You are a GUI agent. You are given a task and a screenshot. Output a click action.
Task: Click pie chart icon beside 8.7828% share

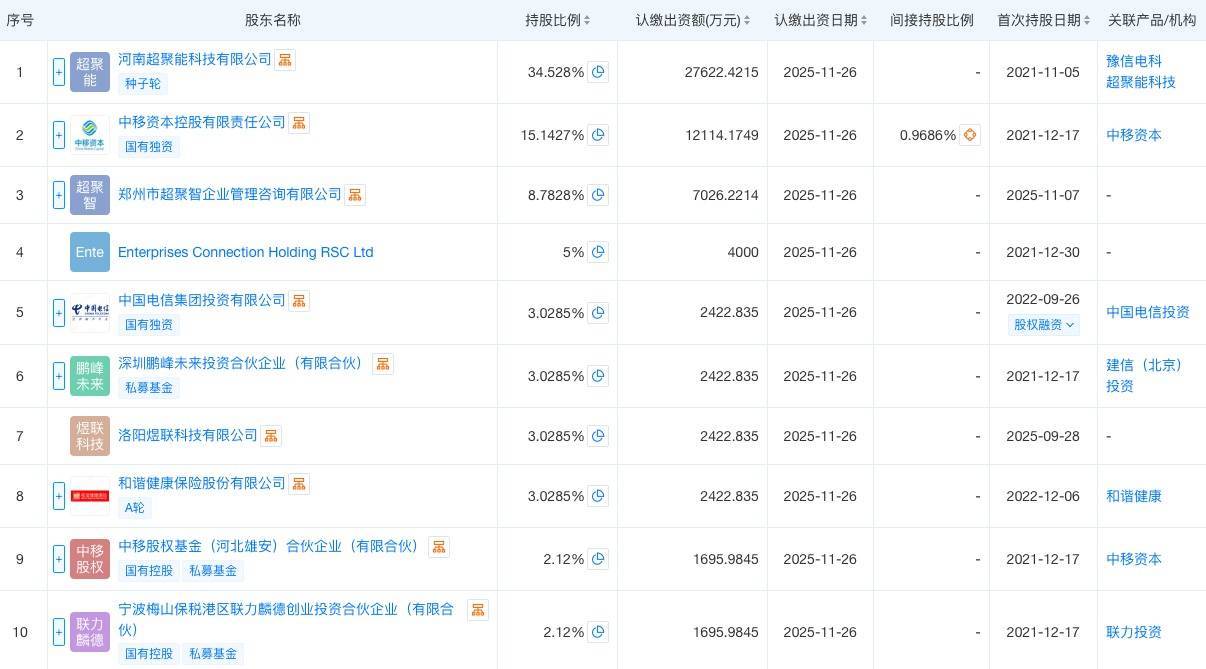(x=598, y=195)
